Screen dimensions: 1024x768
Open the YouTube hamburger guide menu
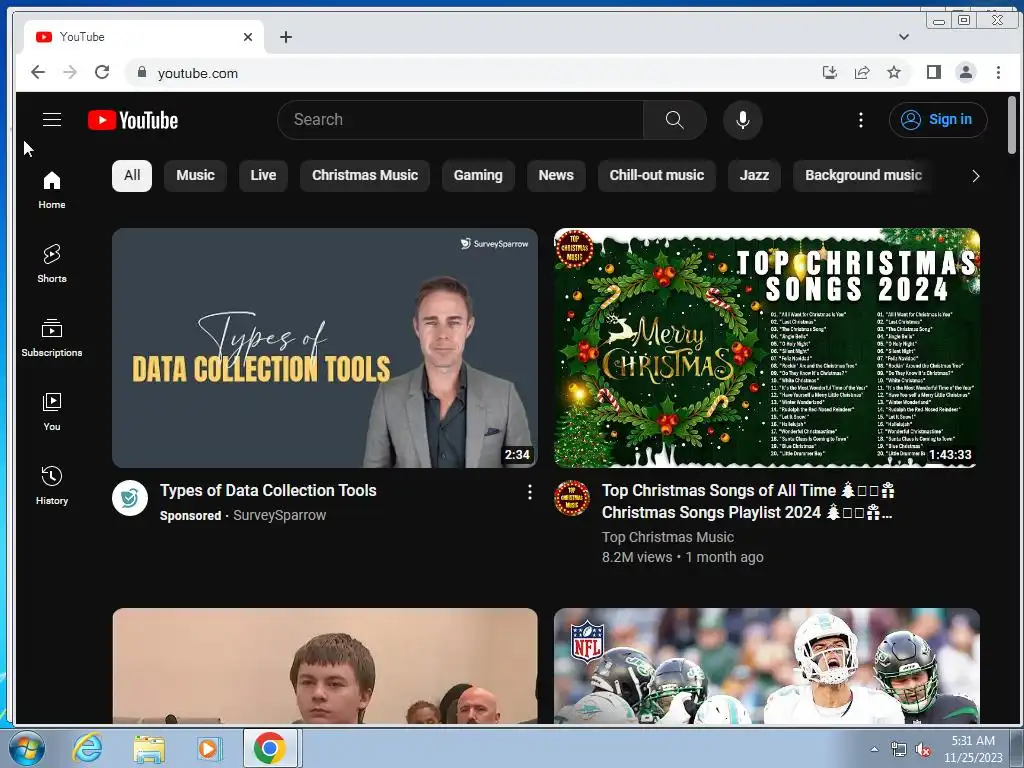[52, 120]
